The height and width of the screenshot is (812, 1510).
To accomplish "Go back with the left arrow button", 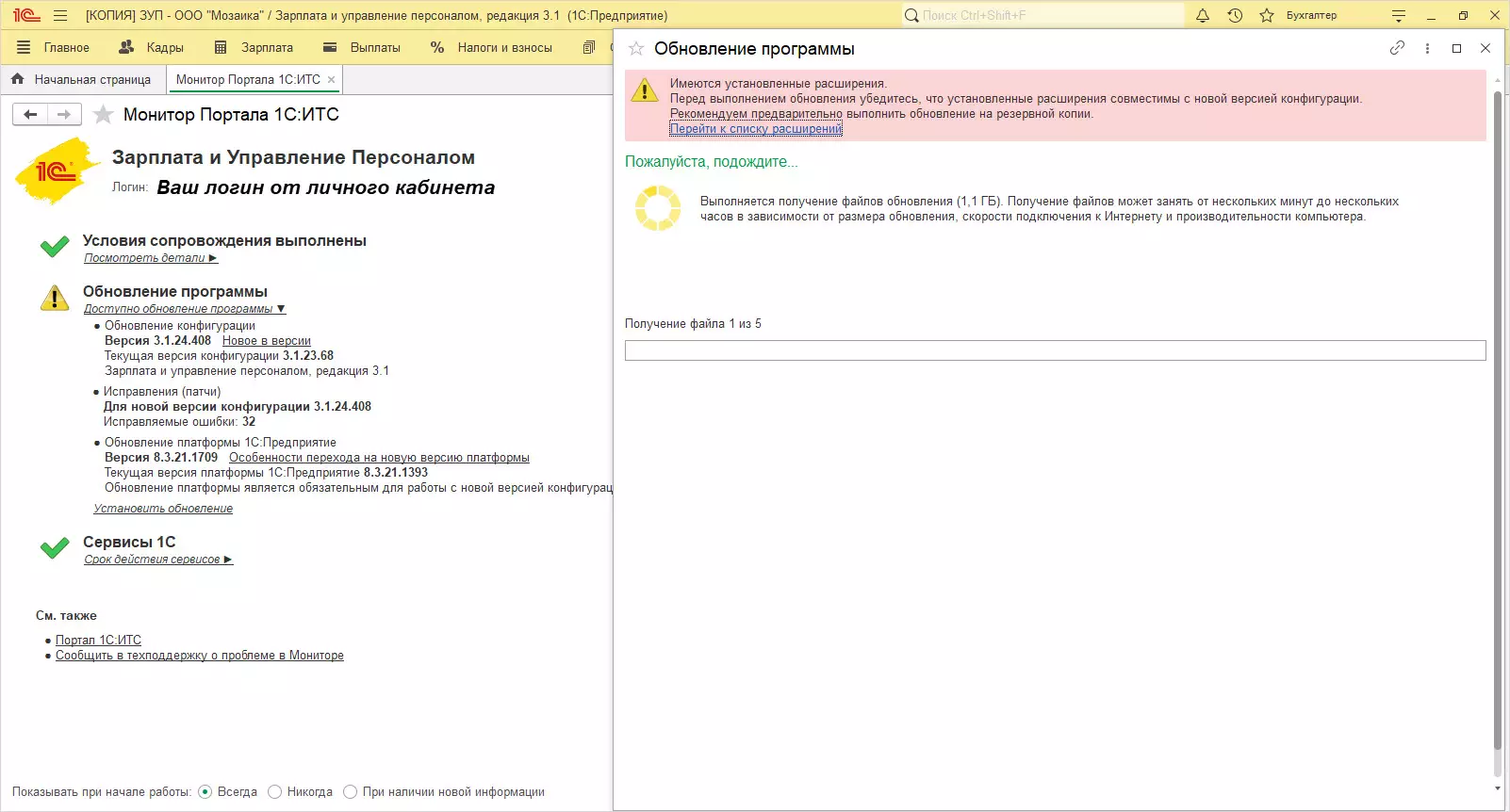I will click(30, 114).
